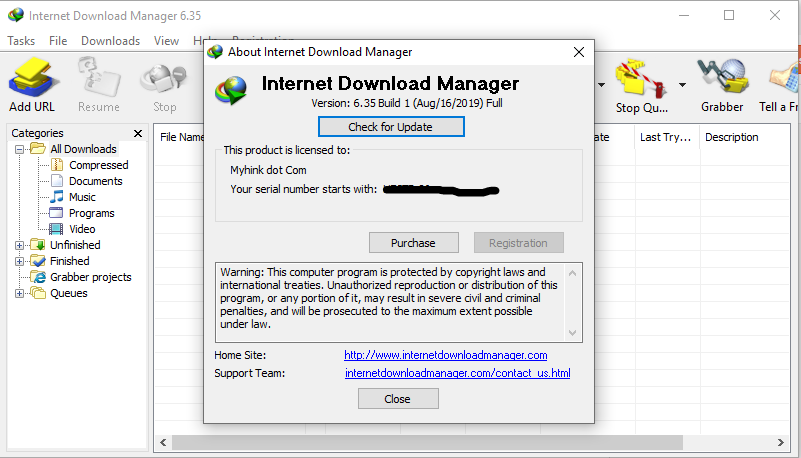
Task: Expand the Finished tree node
Action: tap(19, 261)
